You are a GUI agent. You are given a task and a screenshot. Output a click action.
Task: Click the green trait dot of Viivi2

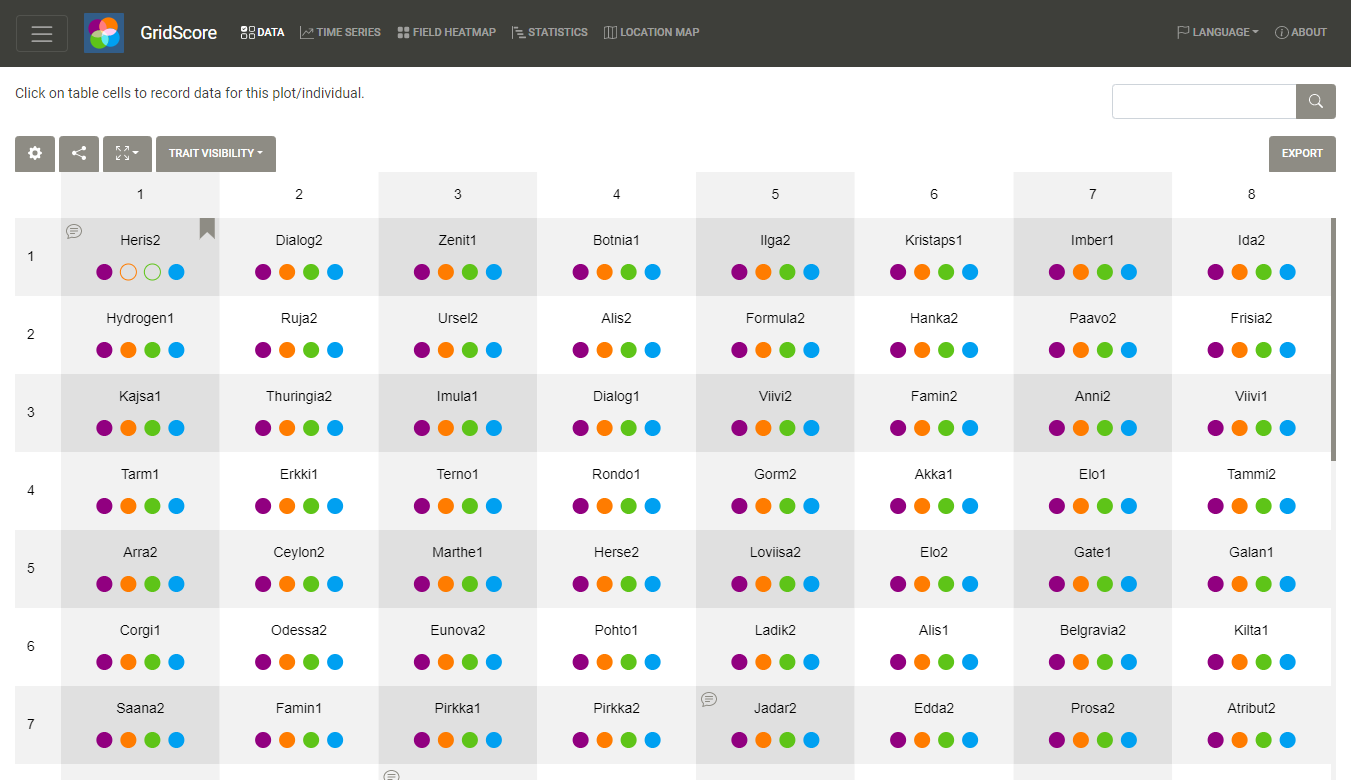point(787,428)
